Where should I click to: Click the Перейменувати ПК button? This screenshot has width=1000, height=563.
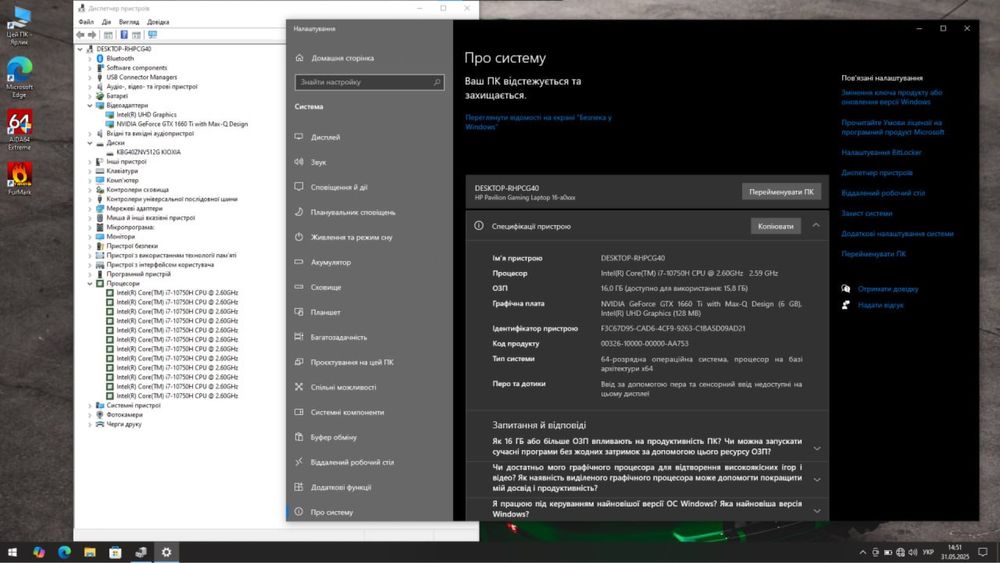781,192
